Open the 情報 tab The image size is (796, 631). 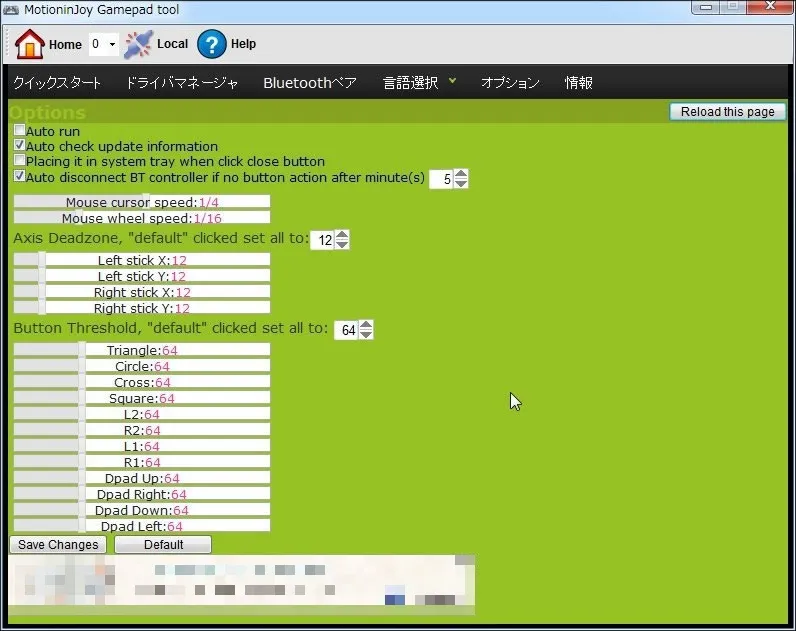tap(578, 82)
